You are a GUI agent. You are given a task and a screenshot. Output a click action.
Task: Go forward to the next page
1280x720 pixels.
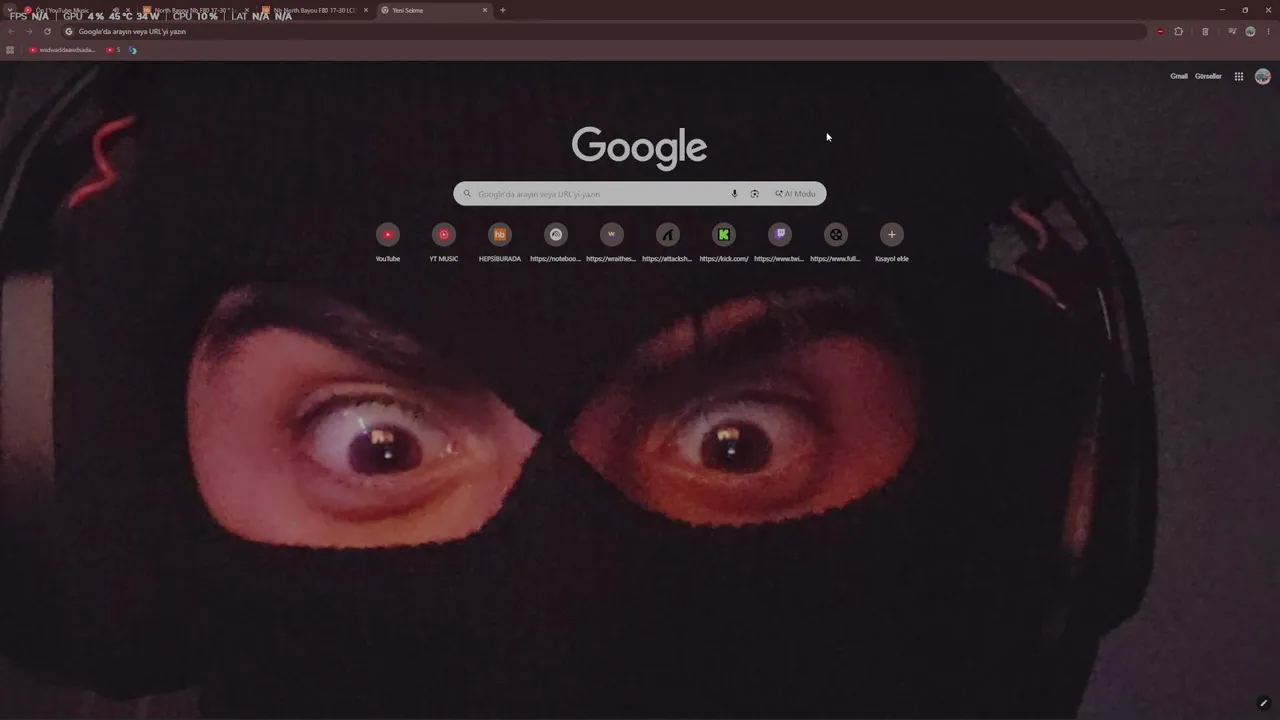coord(29,31)
